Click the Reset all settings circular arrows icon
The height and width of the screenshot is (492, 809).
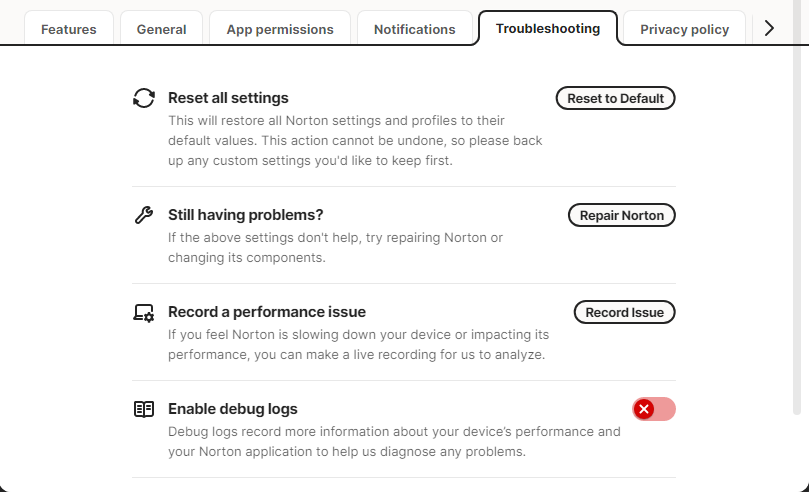pos(144,98)
